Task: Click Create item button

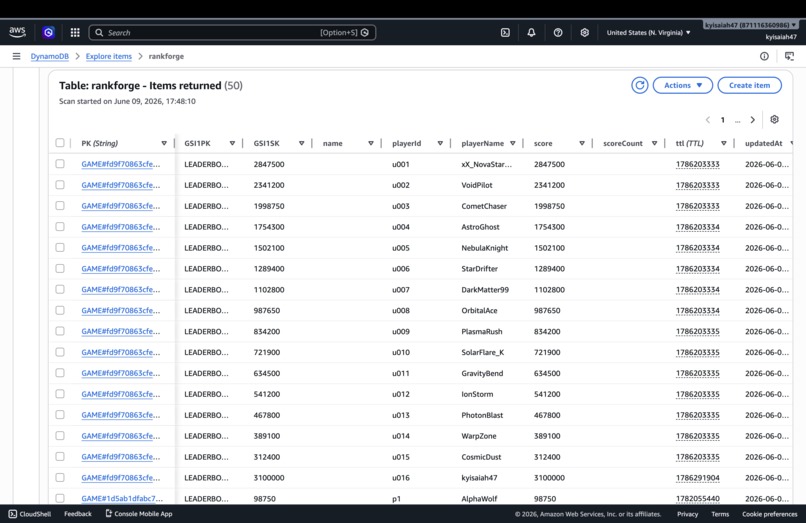Action: [749, 85]
